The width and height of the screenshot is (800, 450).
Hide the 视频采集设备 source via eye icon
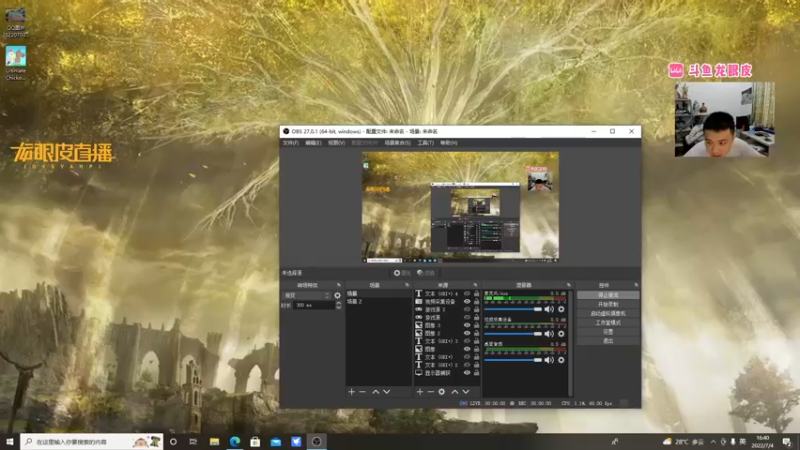point(467,302)
